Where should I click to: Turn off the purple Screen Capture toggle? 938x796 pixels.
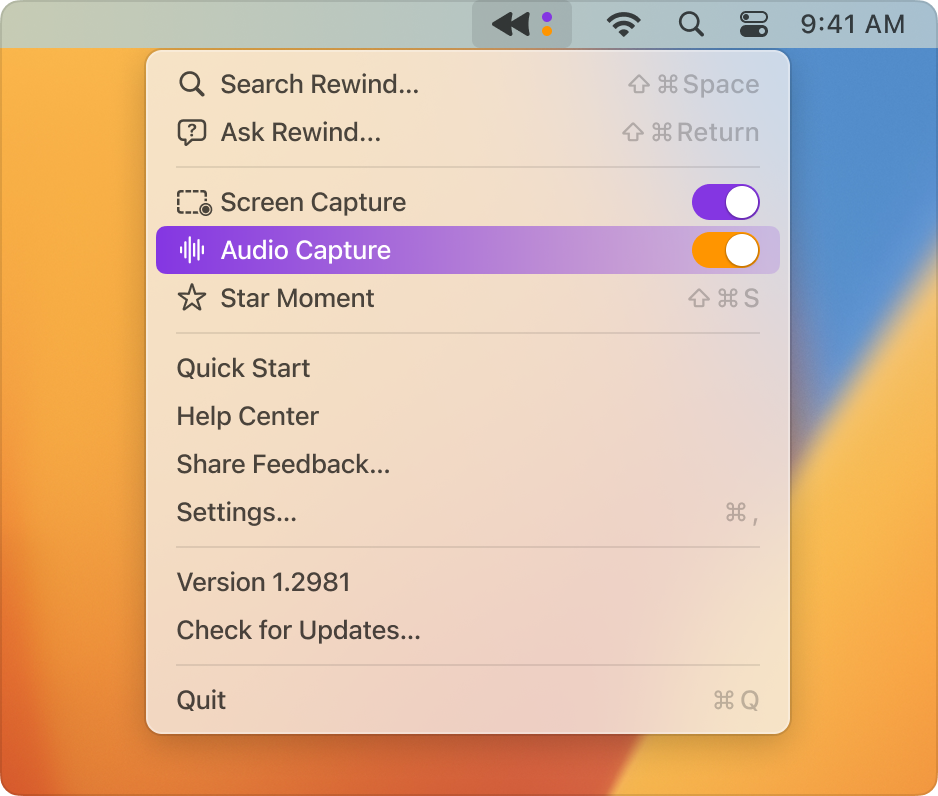pos(725,202)
